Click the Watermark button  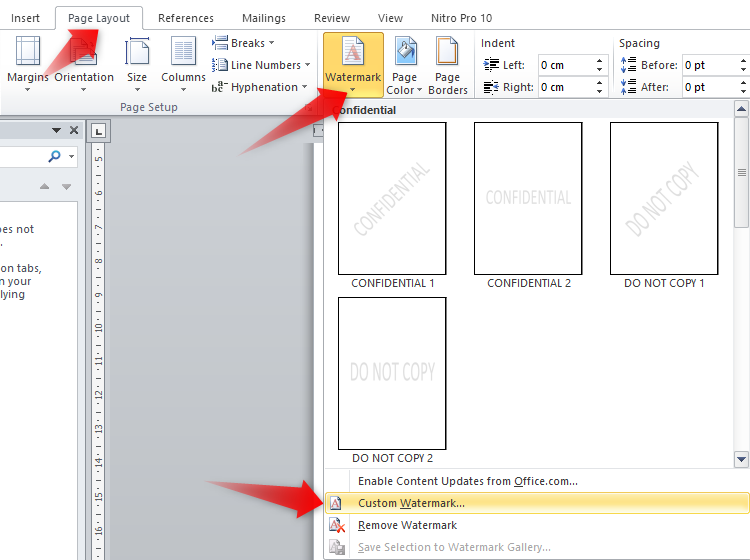click(353, 65)
